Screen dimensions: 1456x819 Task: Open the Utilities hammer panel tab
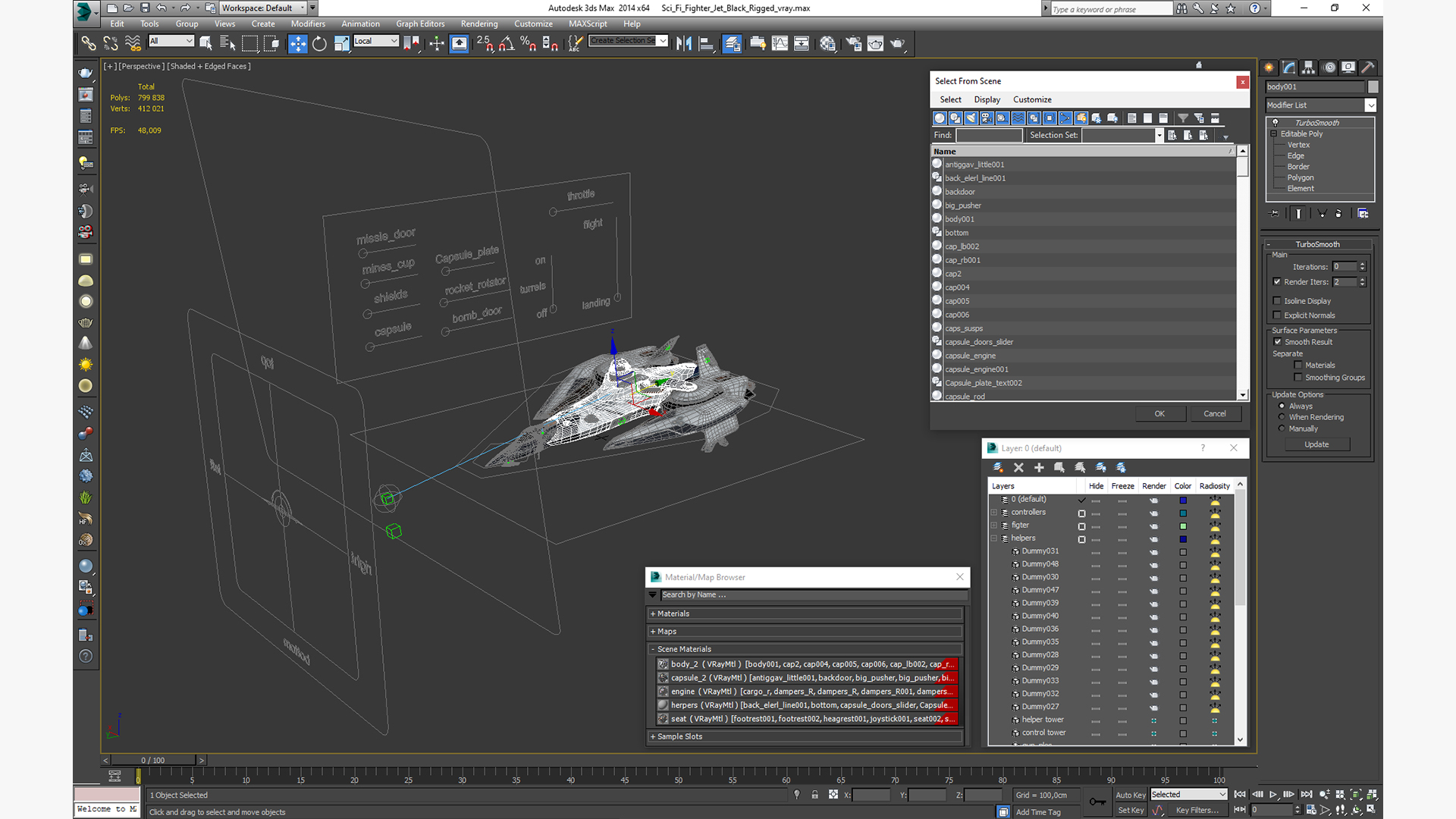click(x=1368, y=67)
